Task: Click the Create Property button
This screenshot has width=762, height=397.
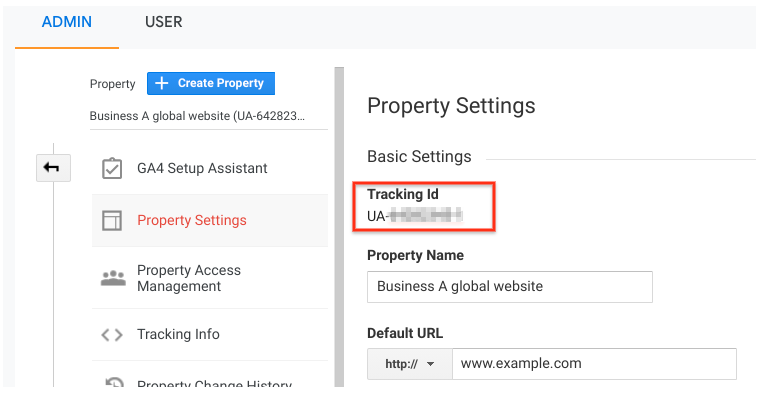Action: (211, 83)
